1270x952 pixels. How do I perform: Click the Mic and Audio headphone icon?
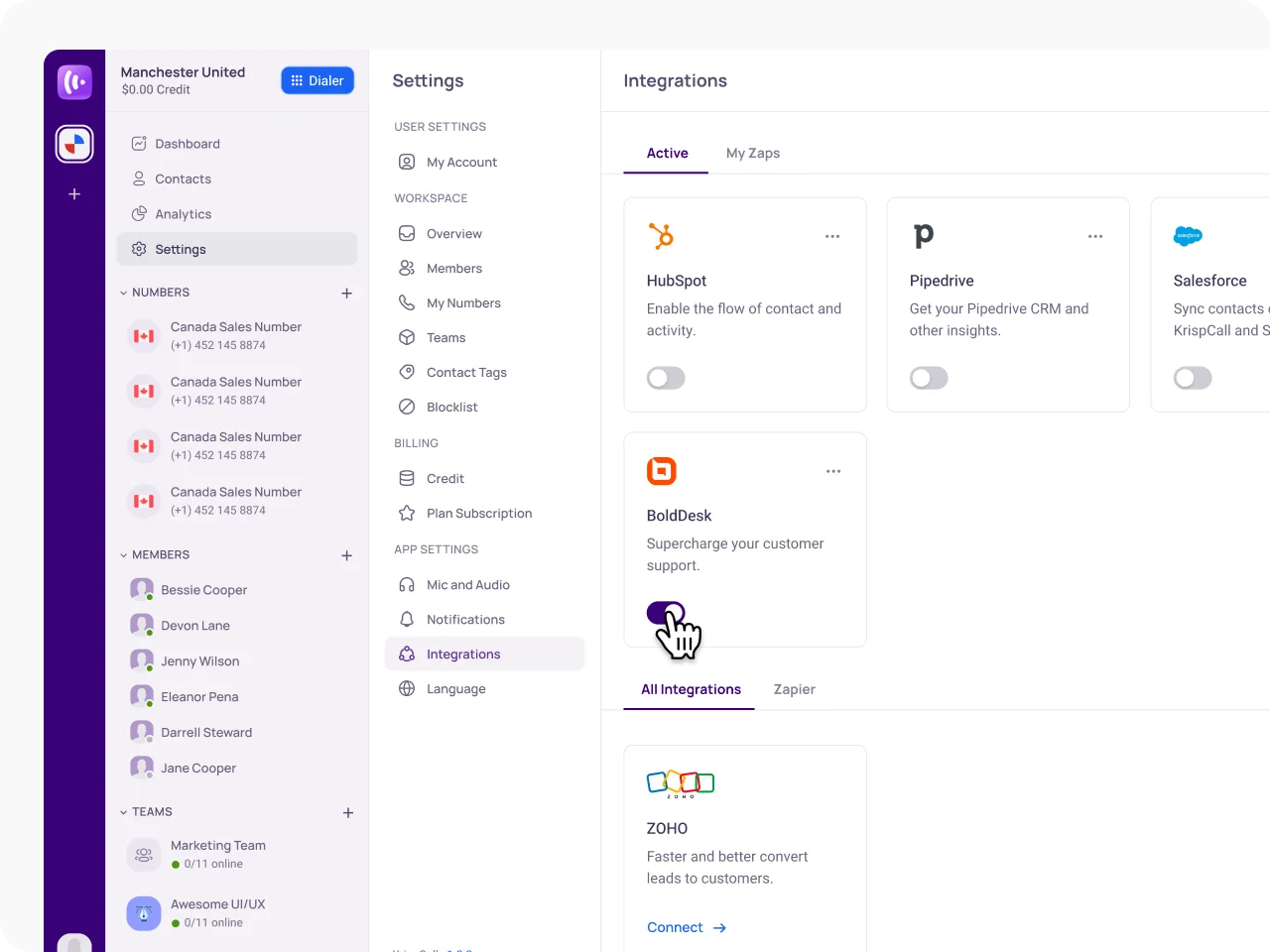407,585
